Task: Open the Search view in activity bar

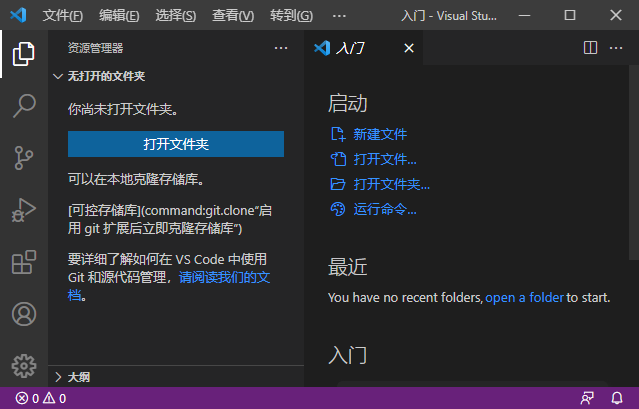Action: 24,106
